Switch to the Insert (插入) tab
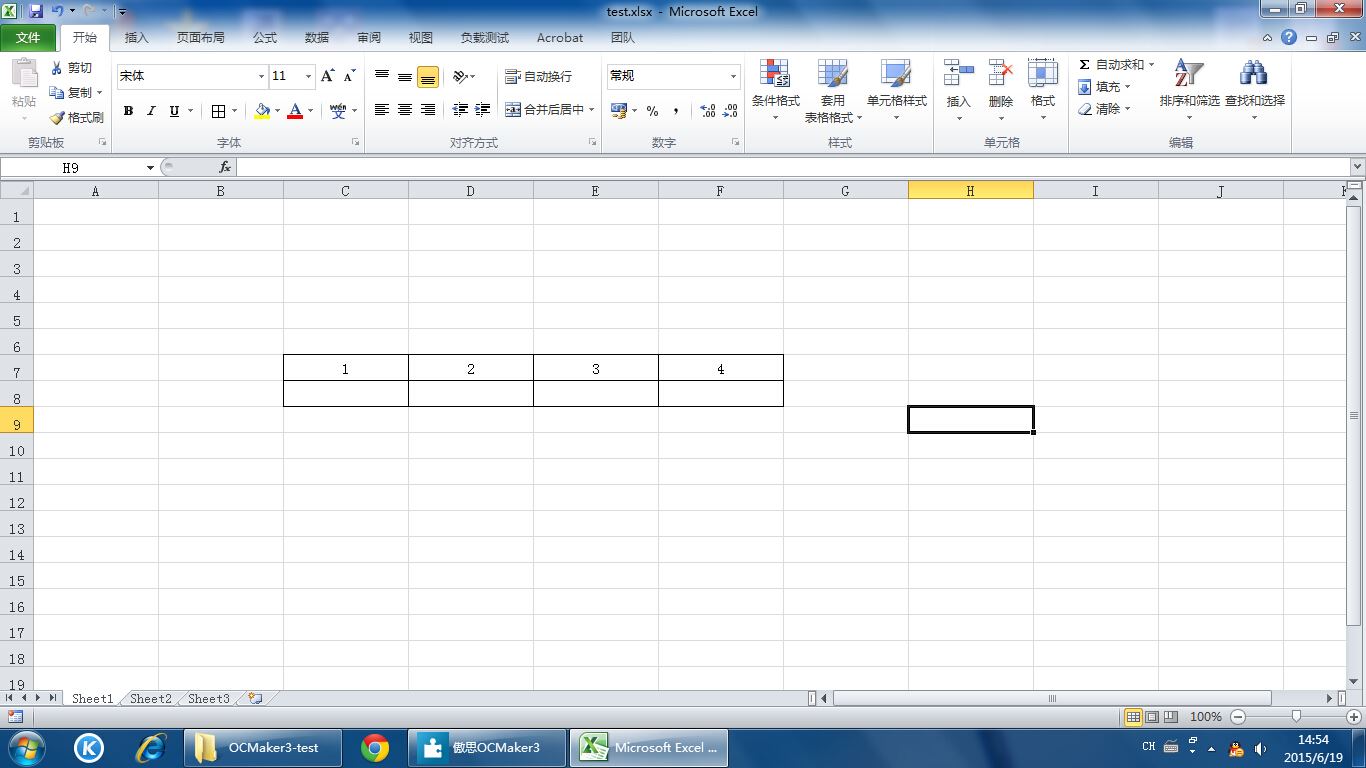 pos(136,38)
